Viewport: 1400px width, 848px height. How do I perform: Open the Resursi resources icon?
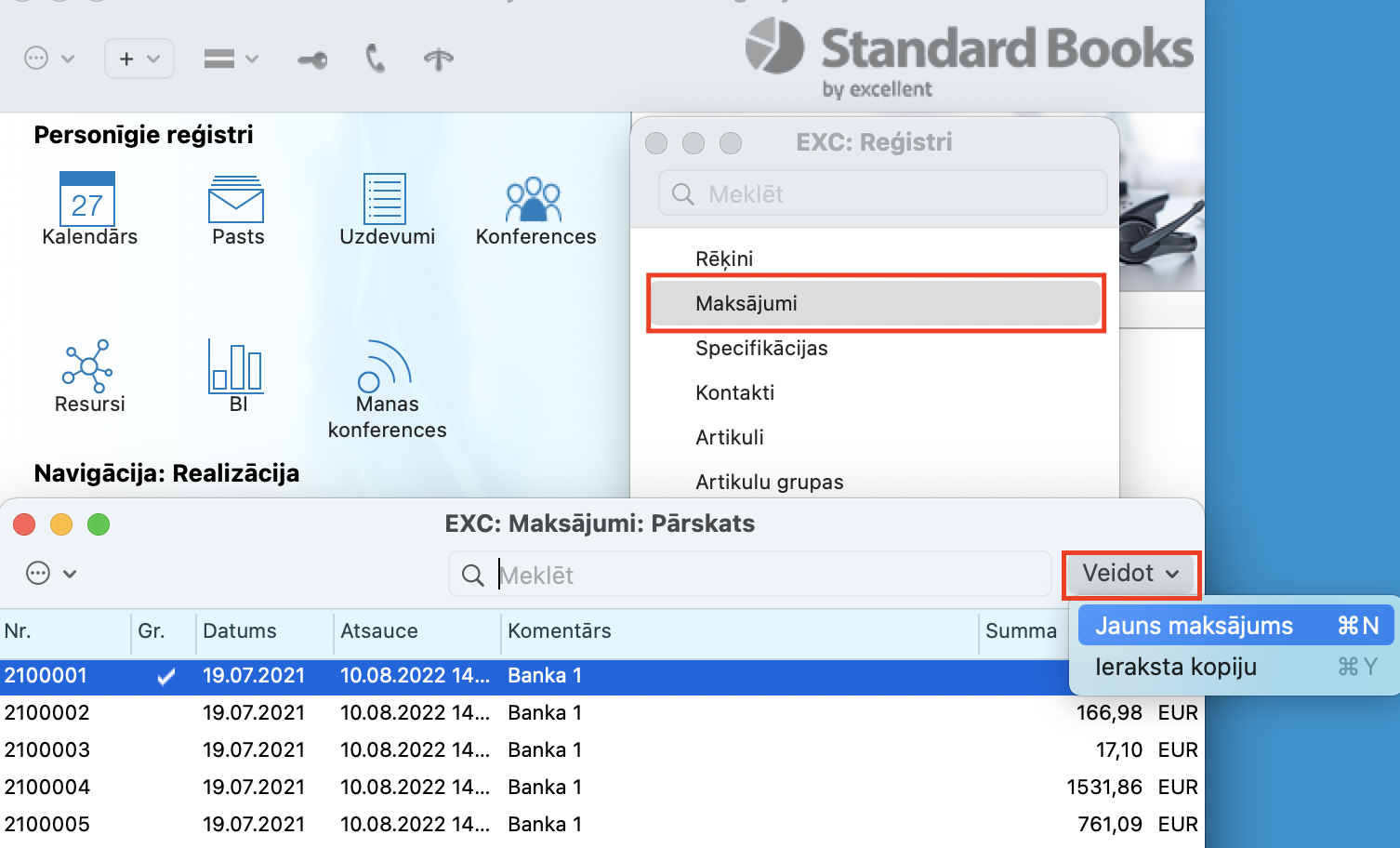tap(87, 365)
